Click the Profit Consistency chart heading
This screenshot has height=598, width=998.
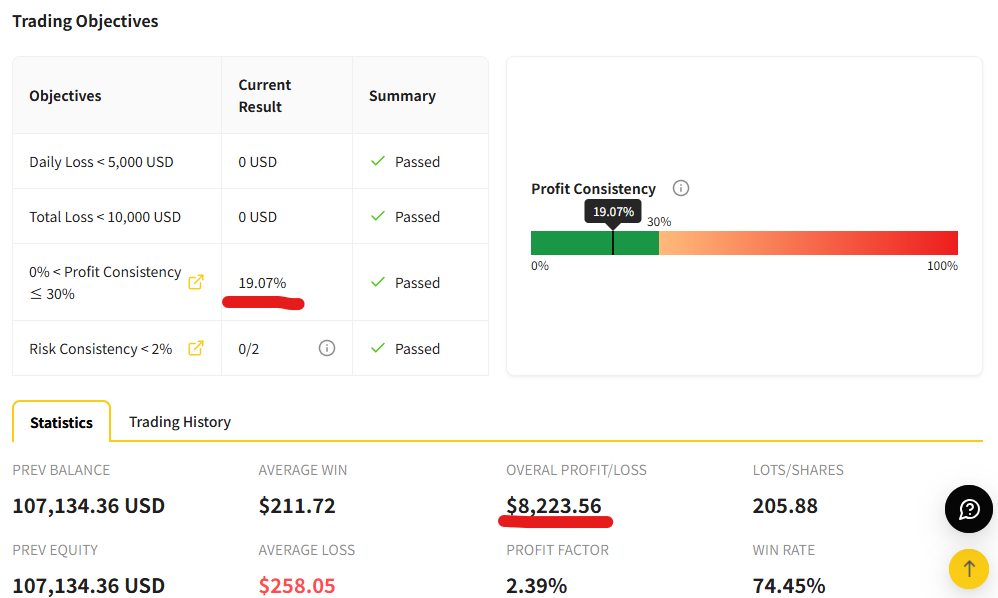(593, 189)
